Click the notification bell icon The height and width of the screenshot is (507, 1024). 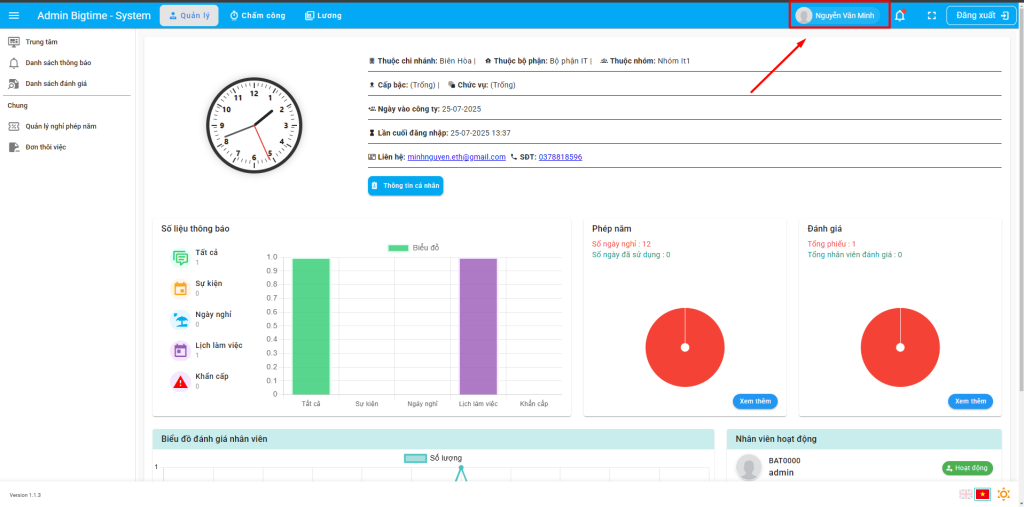click(x=899, y=15)
